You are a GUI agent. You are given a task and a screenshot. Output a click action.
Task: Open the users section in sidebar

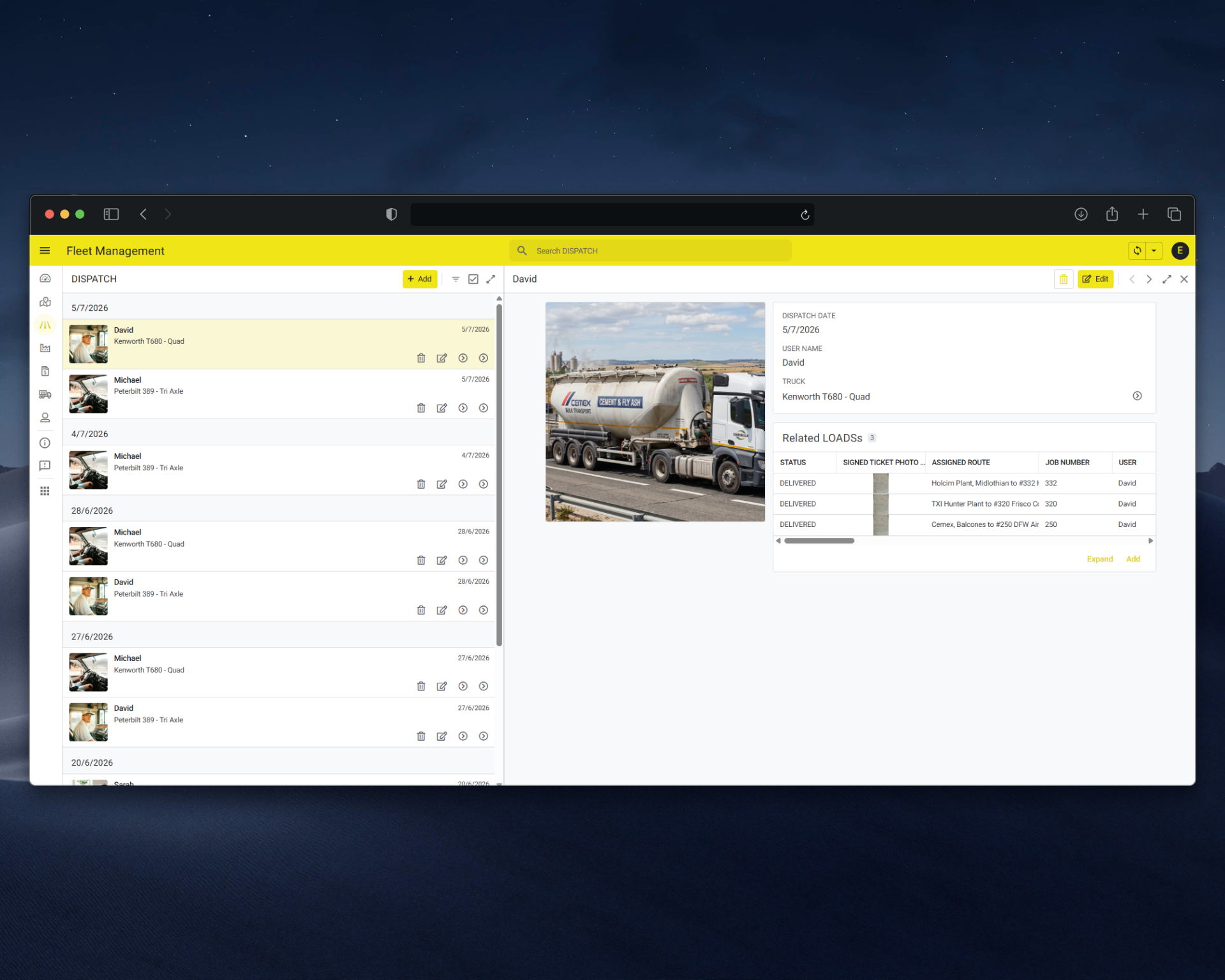pos(45,418)
